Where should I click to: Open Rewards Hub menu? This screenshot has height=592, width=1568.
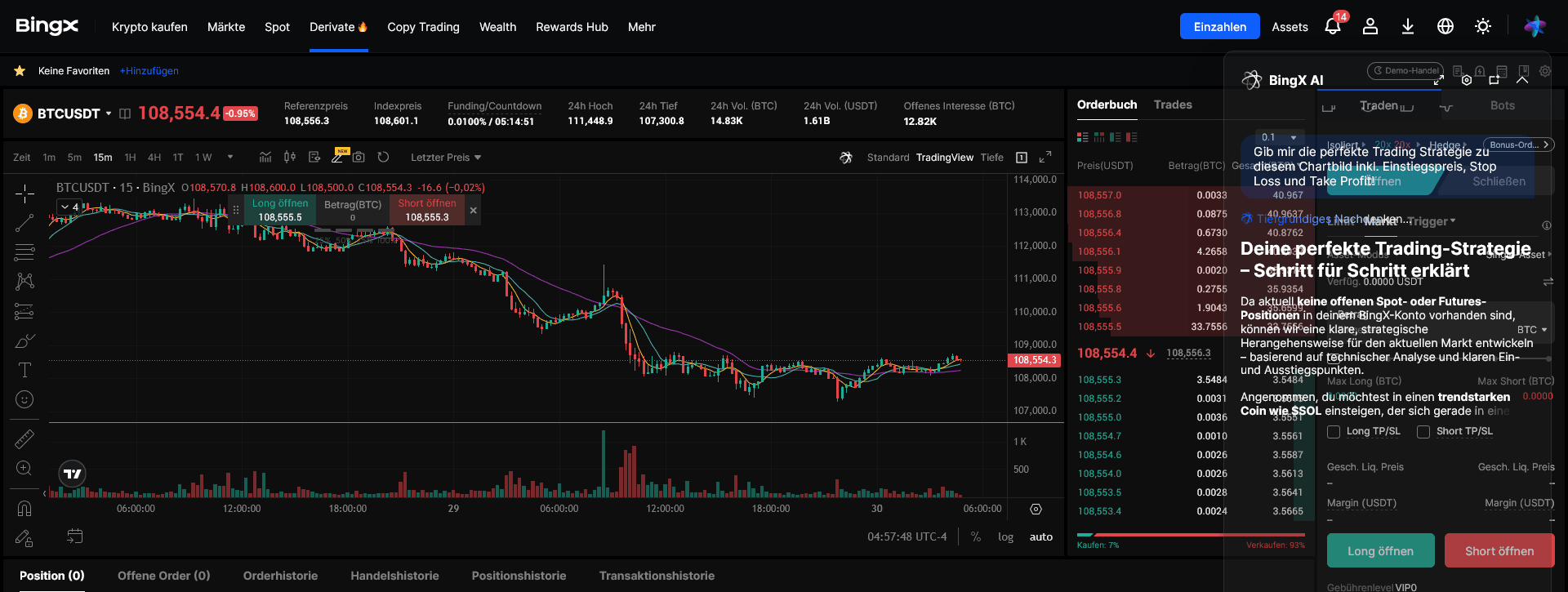(x=572, y=27)
